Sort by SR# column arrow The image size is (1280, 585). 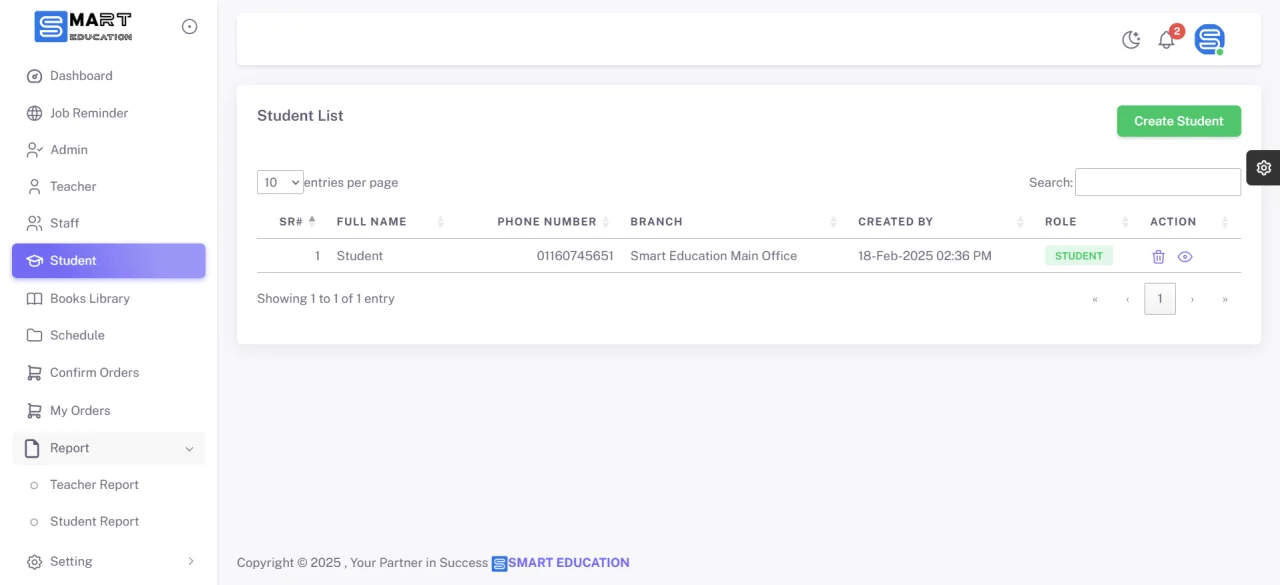pyautogui.click(x=312, y=222)
